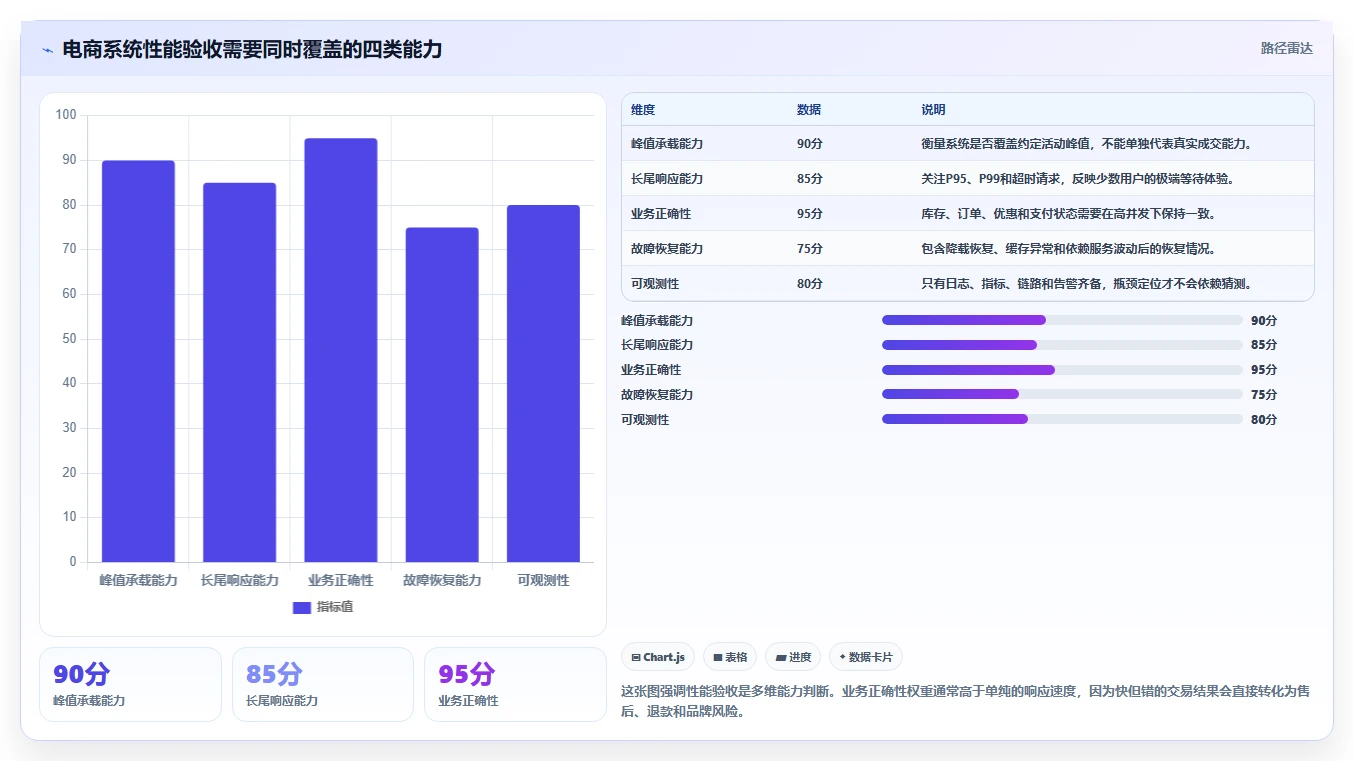Click the 可观测性 progress bar

(1062, 419)
